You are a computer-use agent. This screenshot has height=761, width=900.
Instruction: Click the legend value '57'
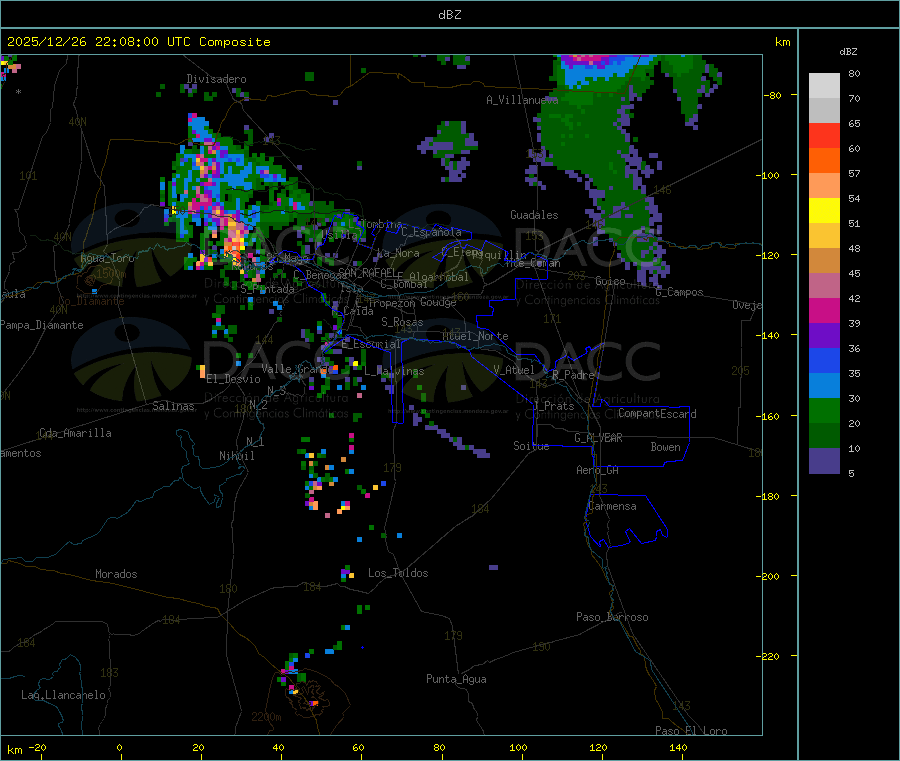click(x=854, y=173)
